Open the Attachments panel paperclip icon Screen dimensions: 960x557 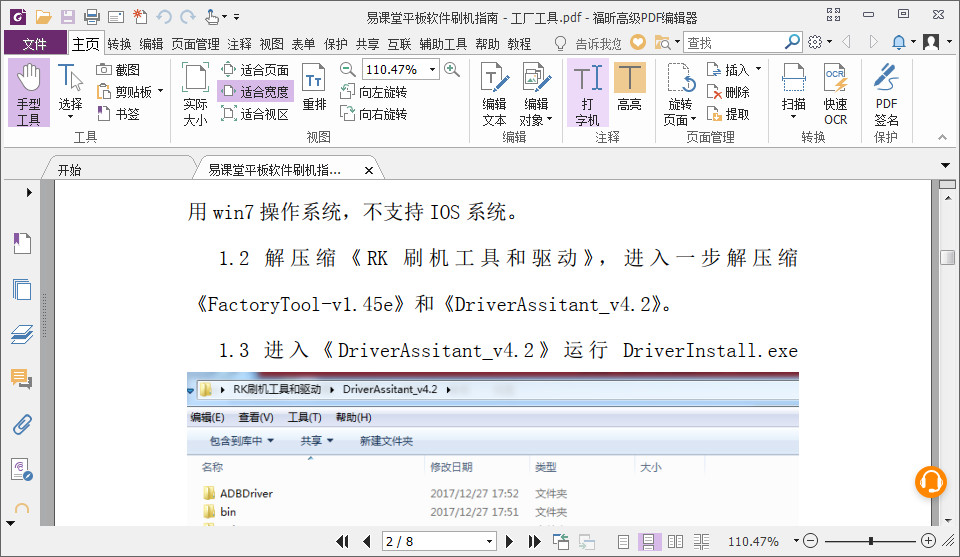pos(22,424)
